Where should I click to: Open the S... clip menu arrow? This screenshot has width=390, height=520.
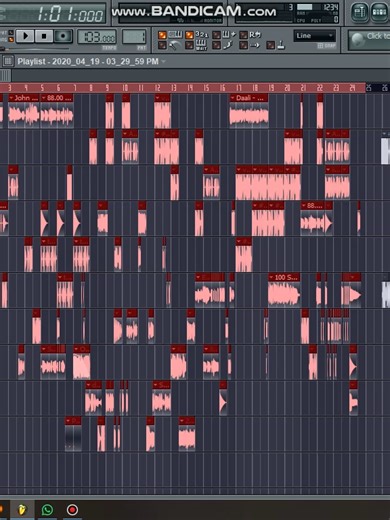pyautogui.click(x=155, y=385)
